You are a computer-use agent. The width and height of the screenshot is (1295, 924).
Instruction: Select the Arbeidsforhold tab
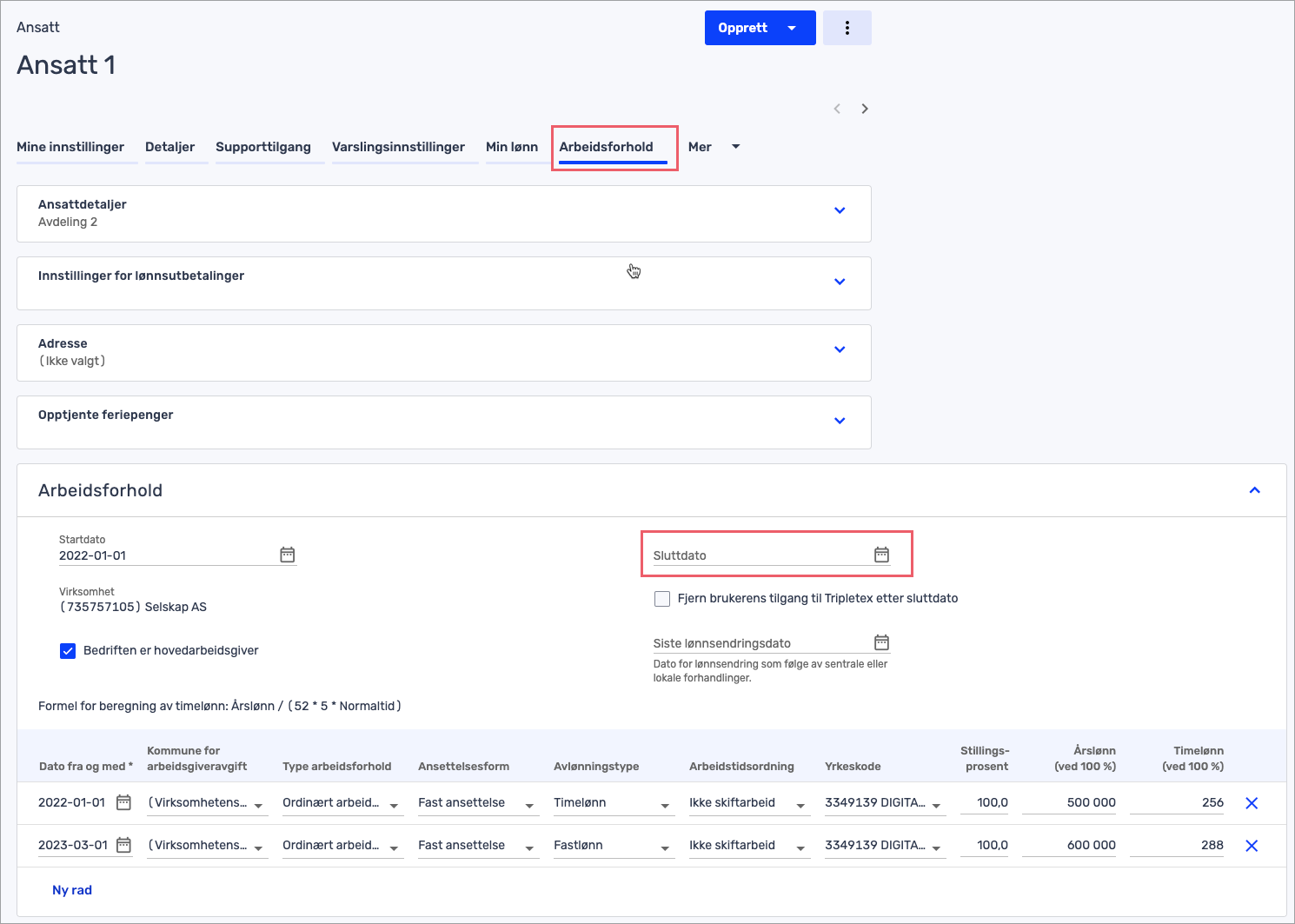[606, 147]
